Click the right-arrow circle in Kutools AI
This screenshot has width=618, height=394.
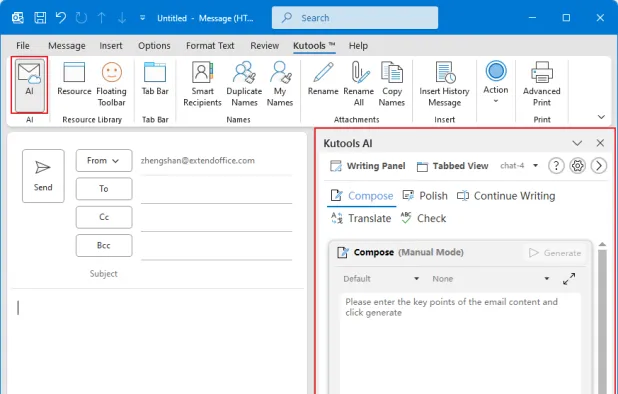point(599,166)
